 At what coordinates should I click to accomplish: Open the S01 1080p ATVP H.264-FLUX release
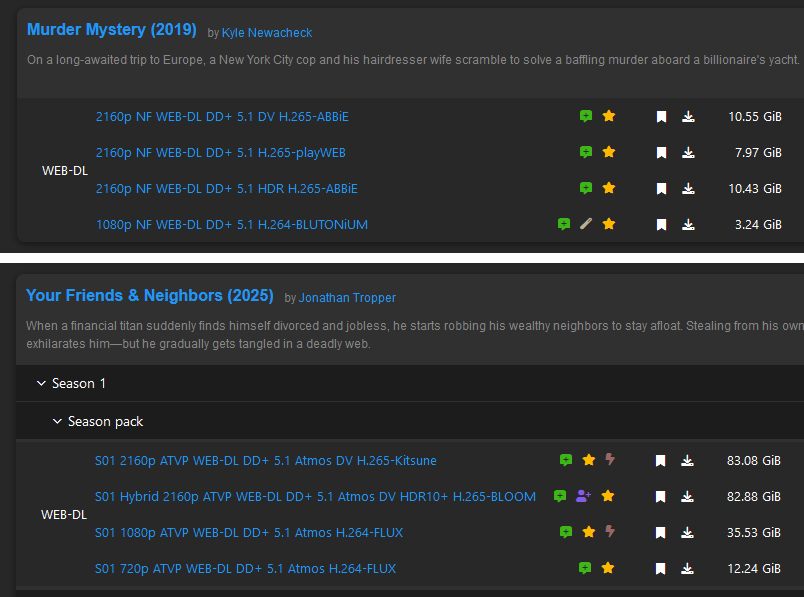pyautogui.click(x=249, y=532)
